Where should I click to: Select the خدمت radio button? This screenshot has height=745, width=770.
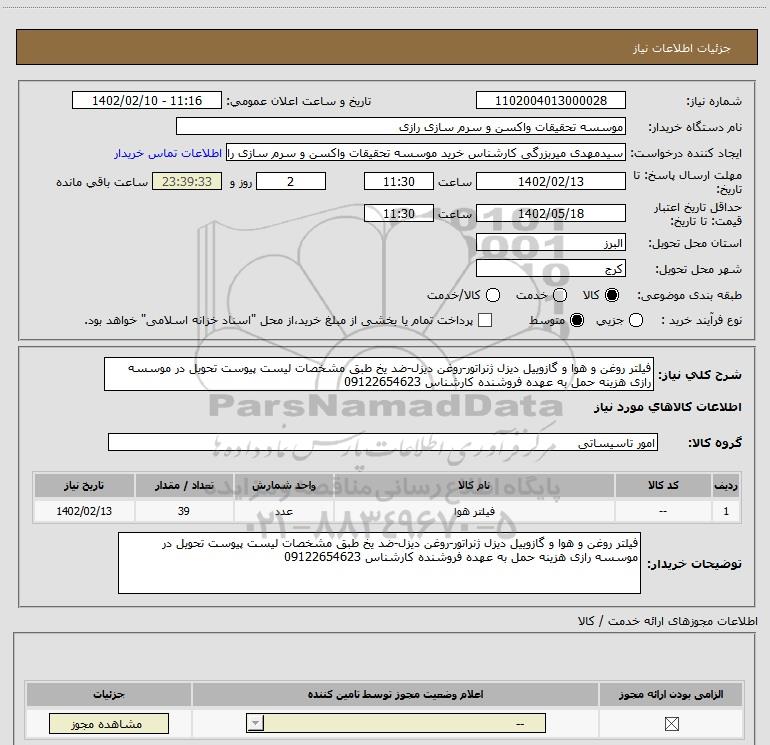(x=560, y=295)
